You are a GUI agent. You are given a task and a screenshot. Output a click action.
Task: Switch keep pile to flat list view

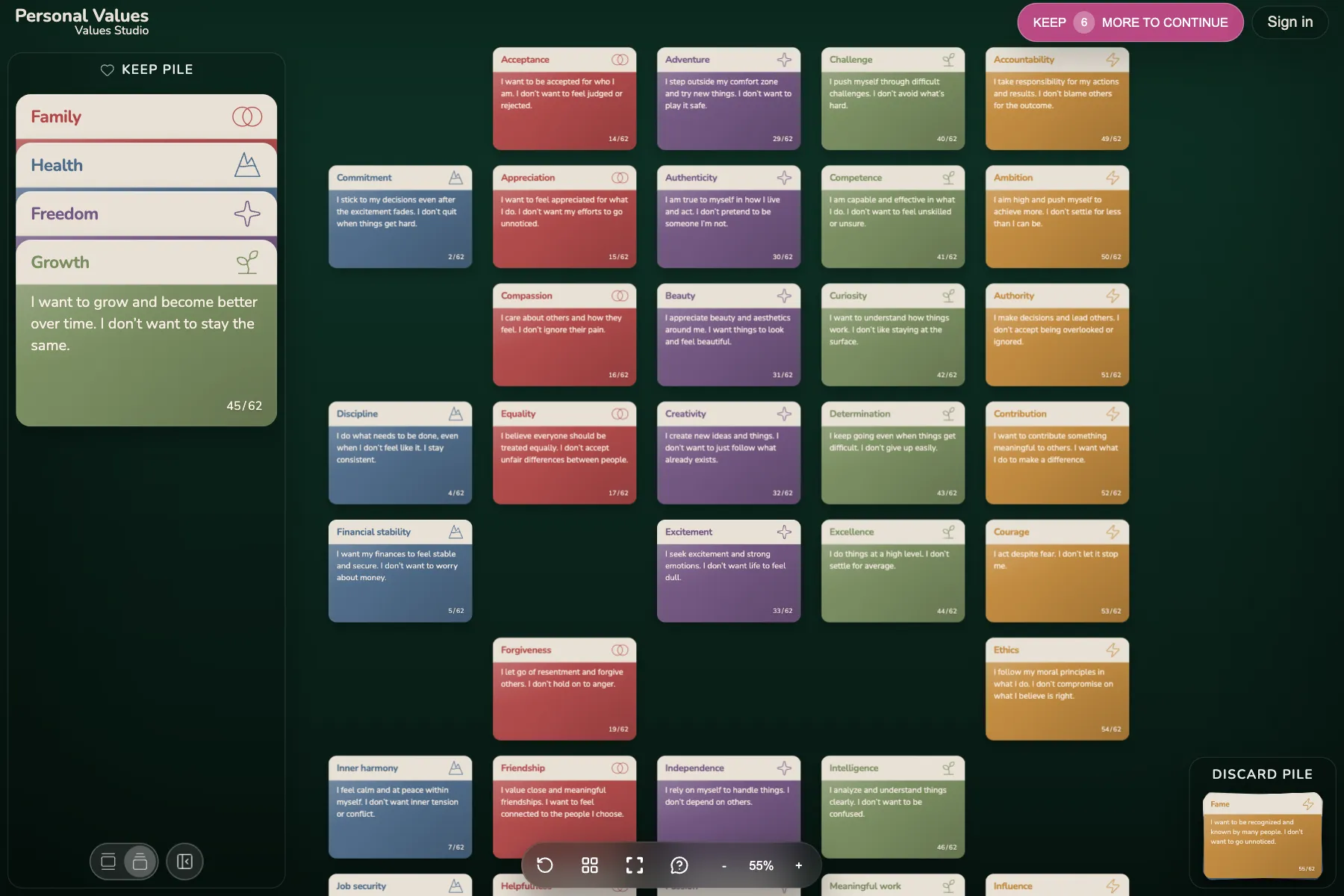click(x=108, y=862)
